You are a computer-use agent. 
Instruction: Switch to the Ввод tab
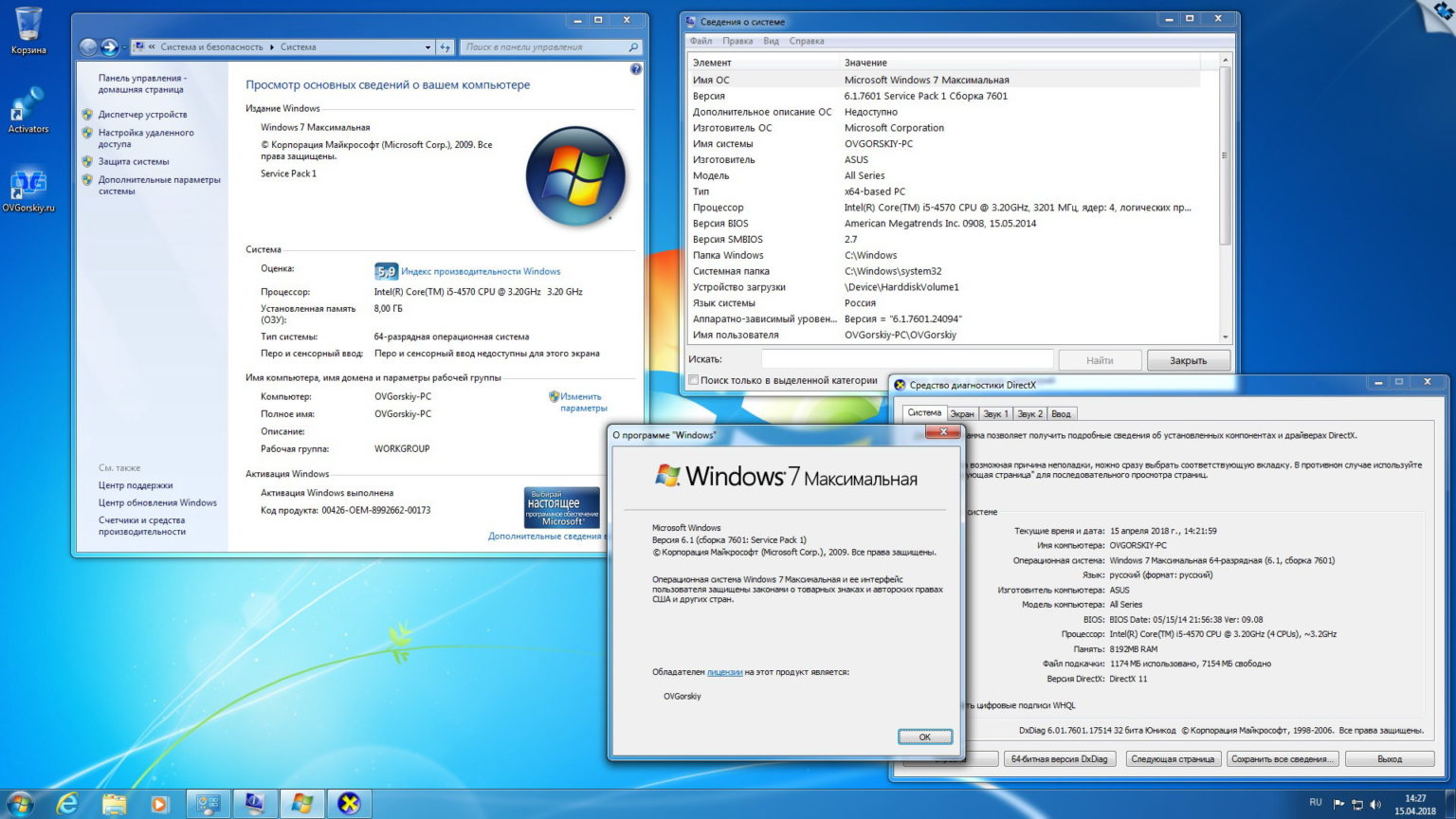(1062, 413)
